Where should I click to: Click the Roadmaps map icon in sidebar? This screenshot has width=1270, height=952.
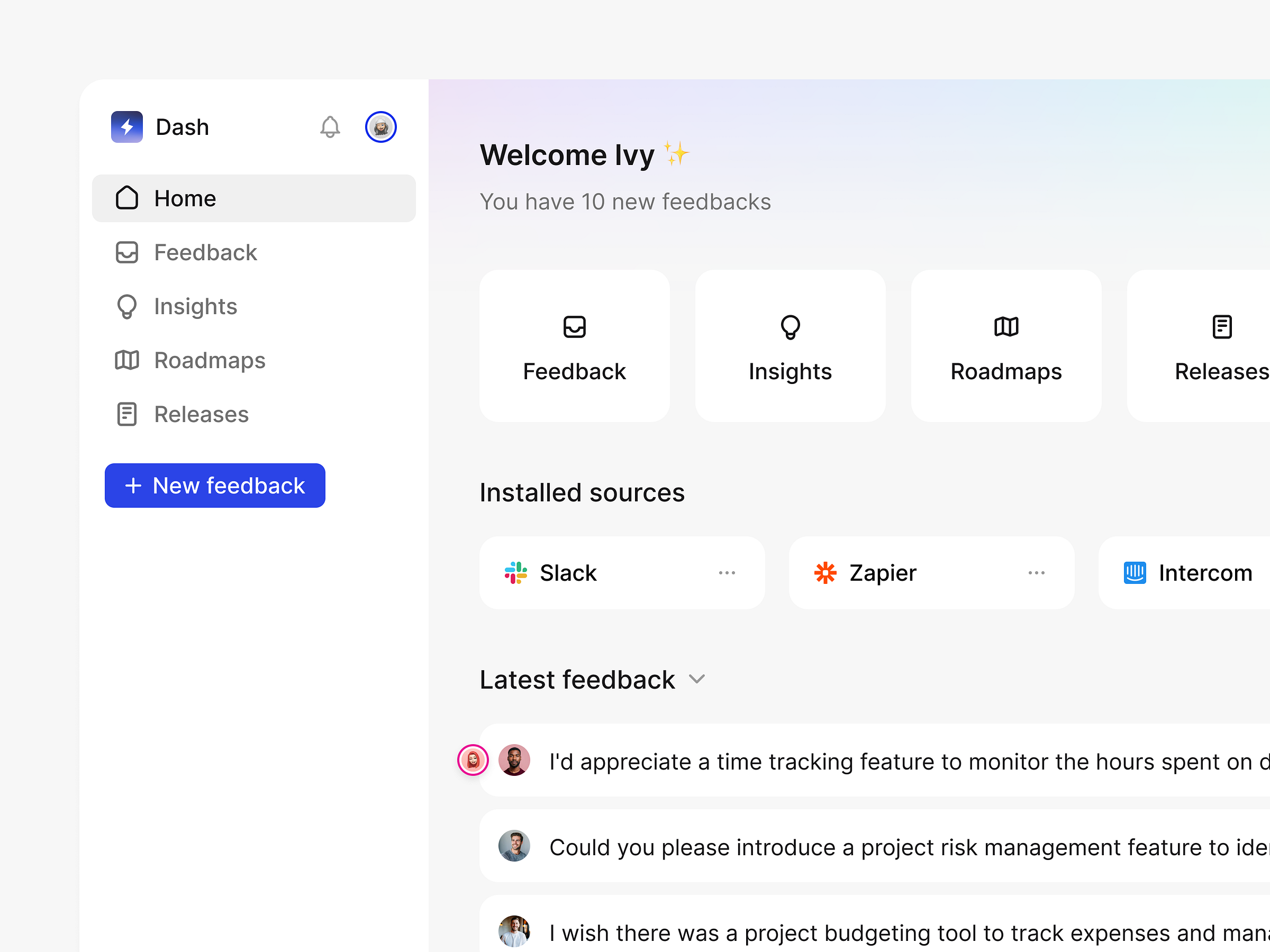pyautogui.click(x=127, y=360)
